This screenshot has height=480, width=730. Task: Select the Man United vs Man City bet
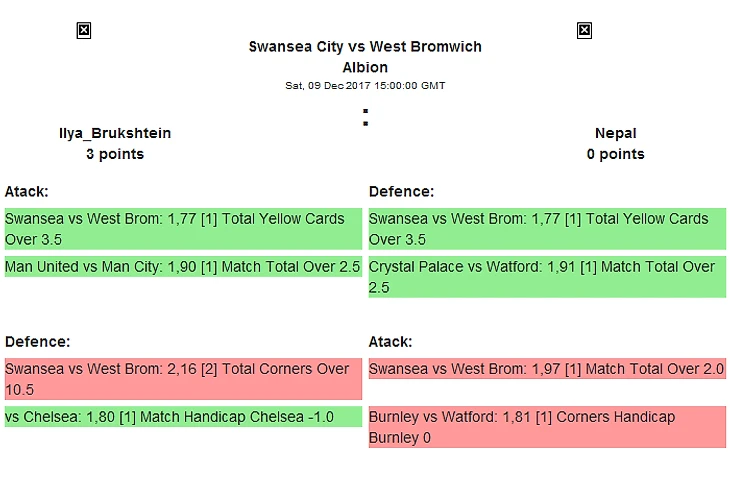pyautogui.click(x=182, y=267)
